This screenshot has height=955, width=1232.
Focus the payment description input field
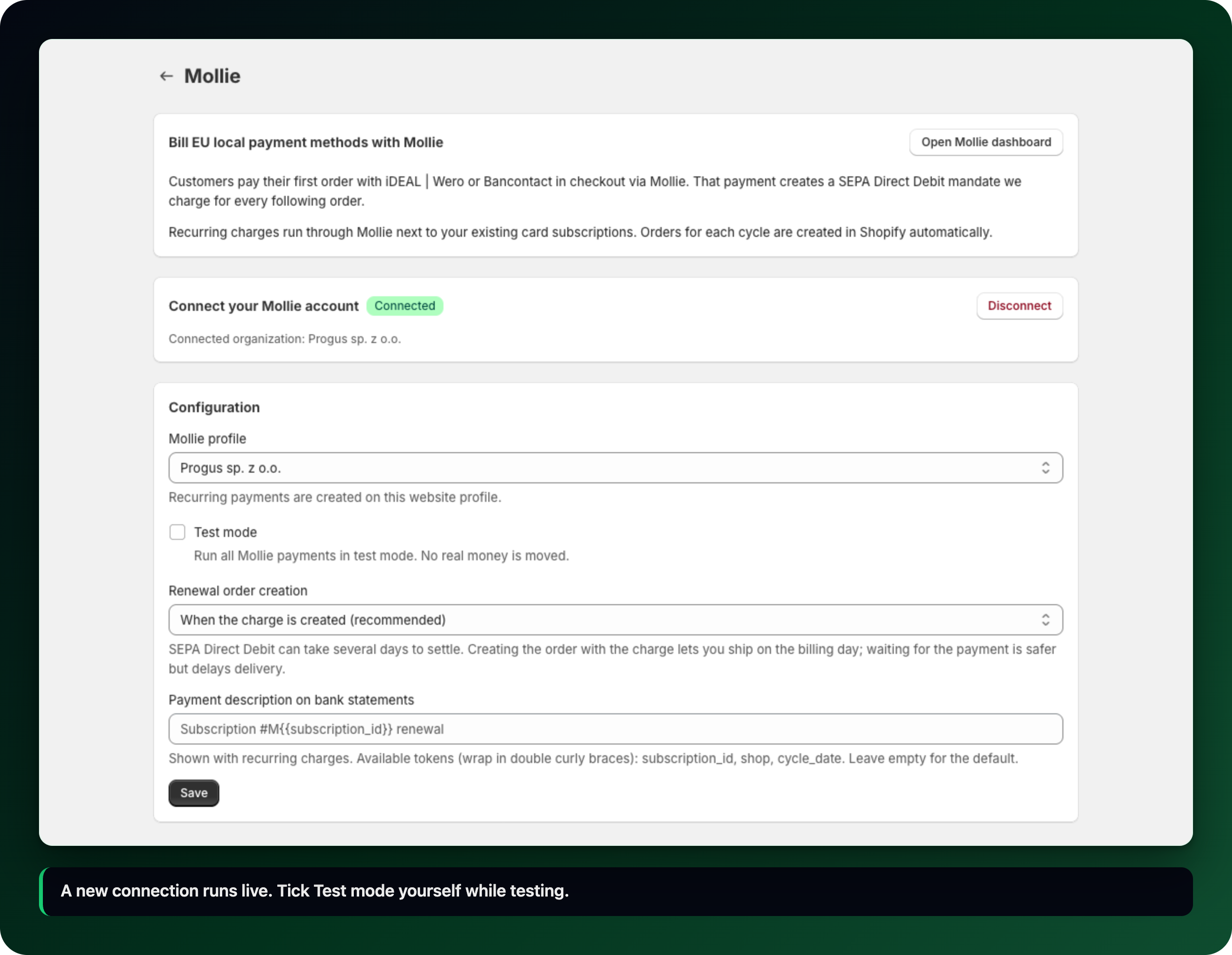[616, 729]
